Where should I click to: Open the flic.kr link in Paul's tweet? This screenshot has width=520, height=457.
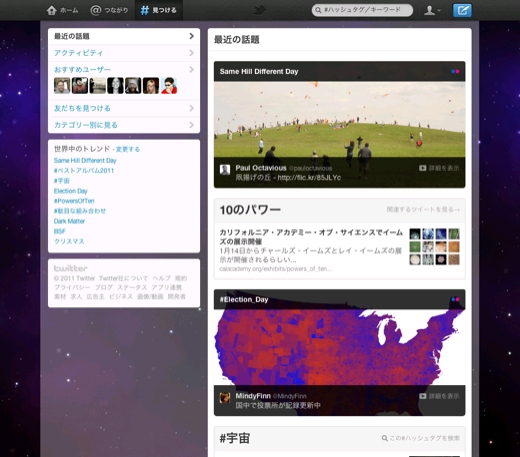(x=309, y=178)
